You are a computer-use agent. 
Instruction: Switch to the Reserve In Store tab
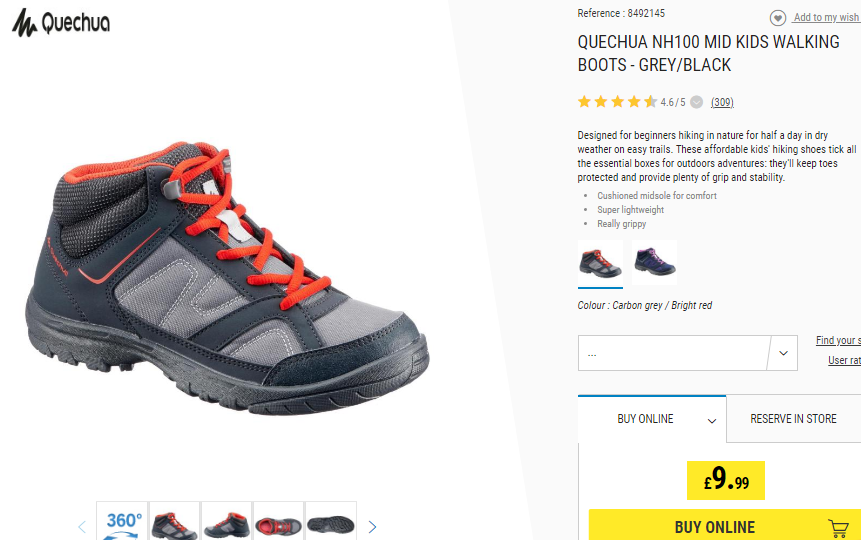coord(793,419)
